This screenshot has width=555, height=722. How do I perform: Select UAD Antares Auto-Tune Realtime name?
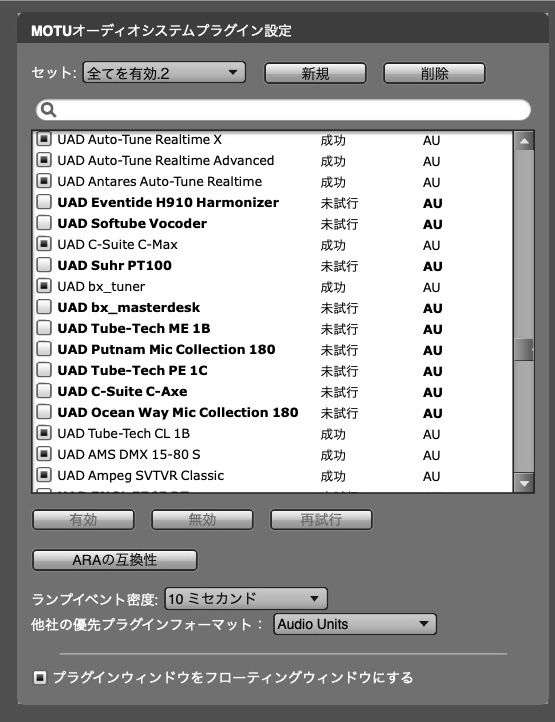(x=159, y=181)
